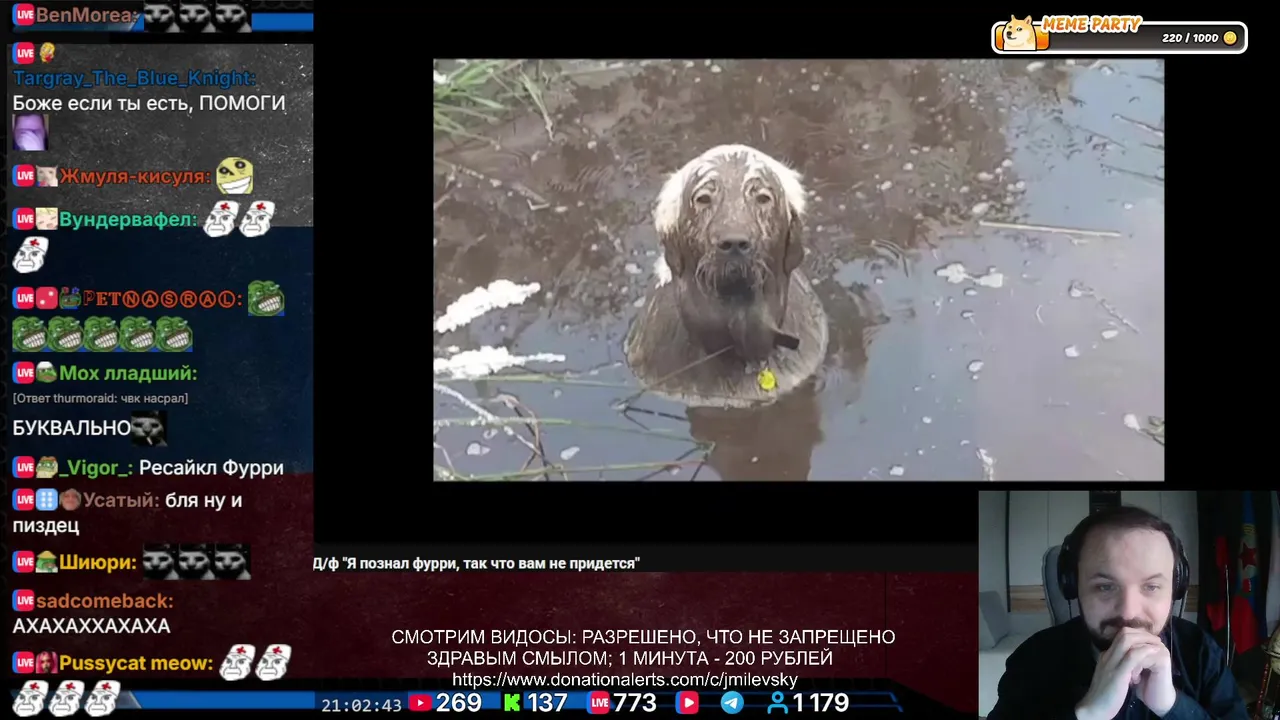Click the green Kick icon beside 137
The image size is (1280, 720).
coord(512,703)
